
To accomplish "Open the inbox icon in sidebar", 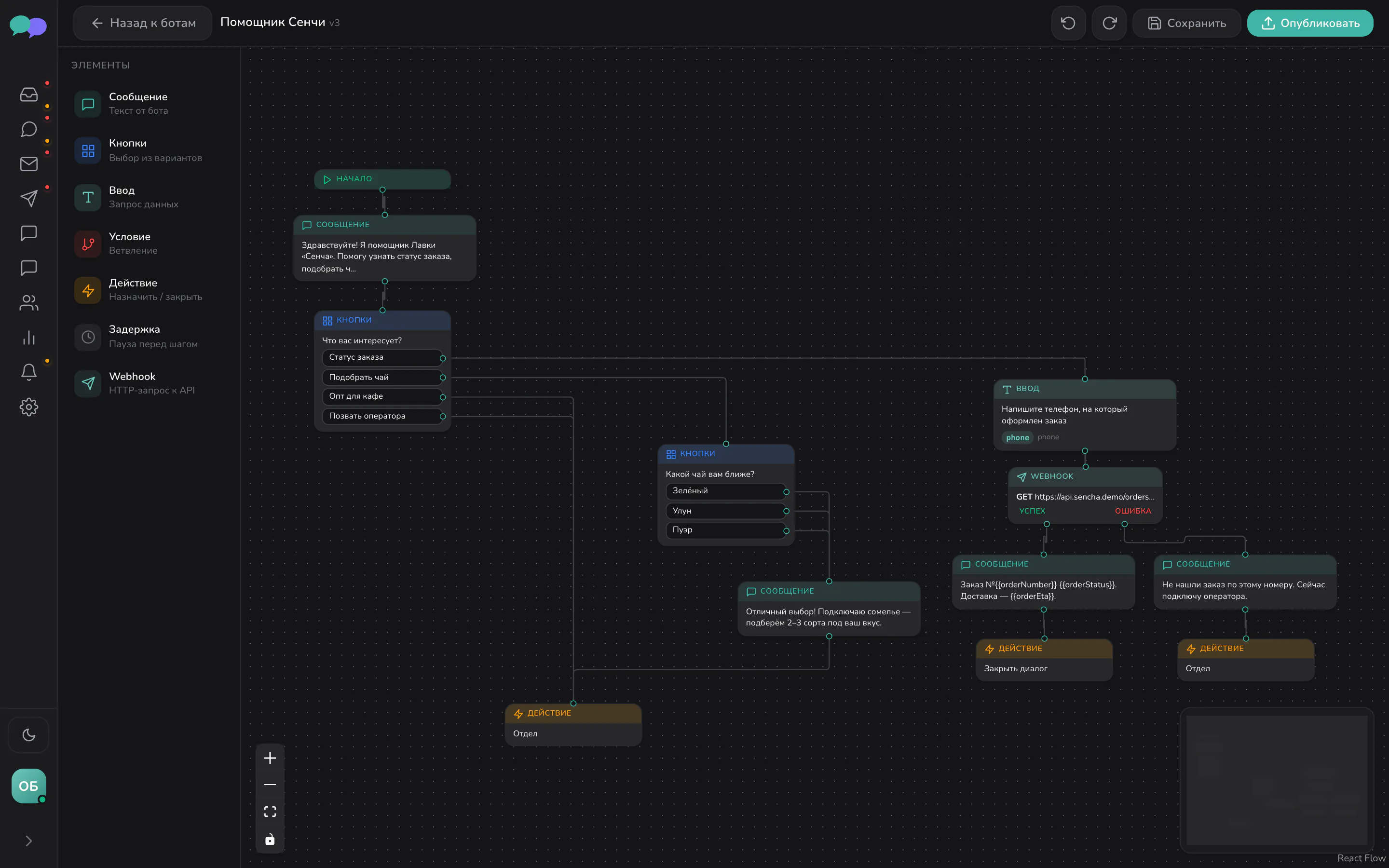I will (x=29, y=95).
